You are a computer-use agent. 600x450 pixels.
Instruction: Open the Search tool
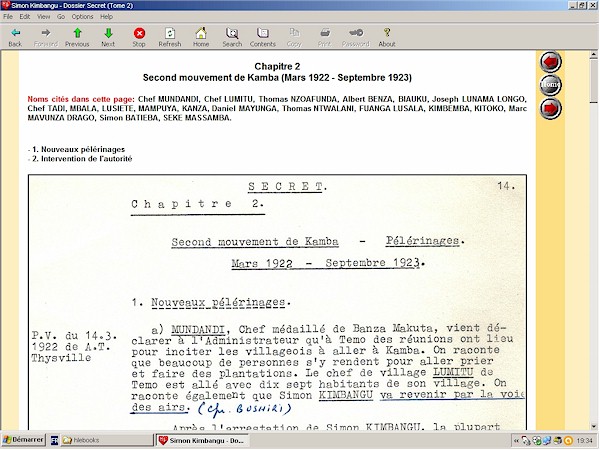(232, 37)
